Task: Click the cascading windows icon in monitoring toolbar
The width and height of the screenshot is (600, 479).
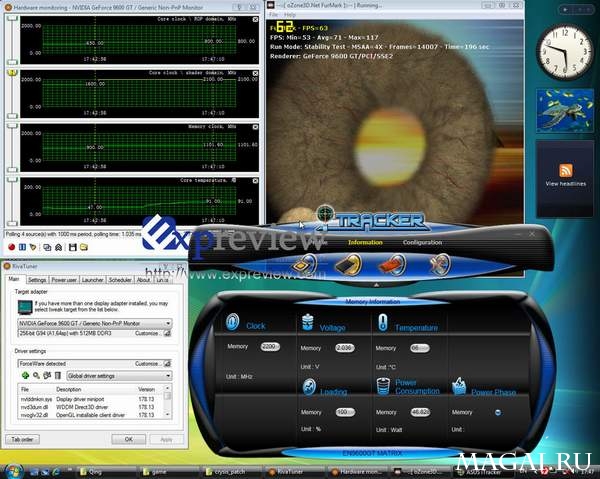Action: [x=47, y=247]
